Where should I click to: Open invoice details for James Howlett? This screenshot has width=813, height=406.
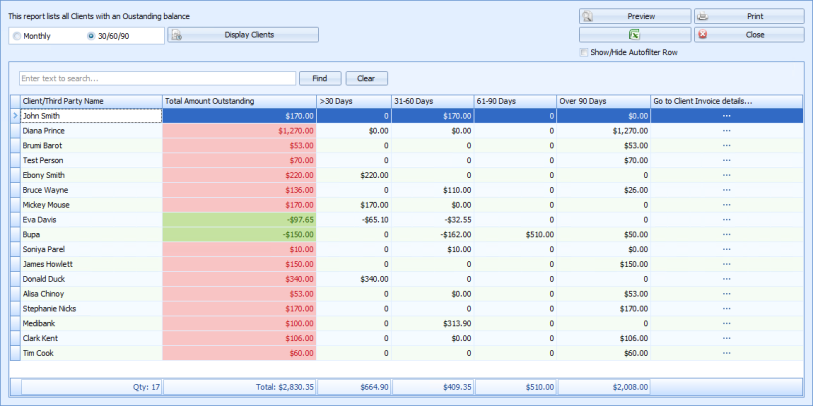pyautogui.click(x=726, y=264)
